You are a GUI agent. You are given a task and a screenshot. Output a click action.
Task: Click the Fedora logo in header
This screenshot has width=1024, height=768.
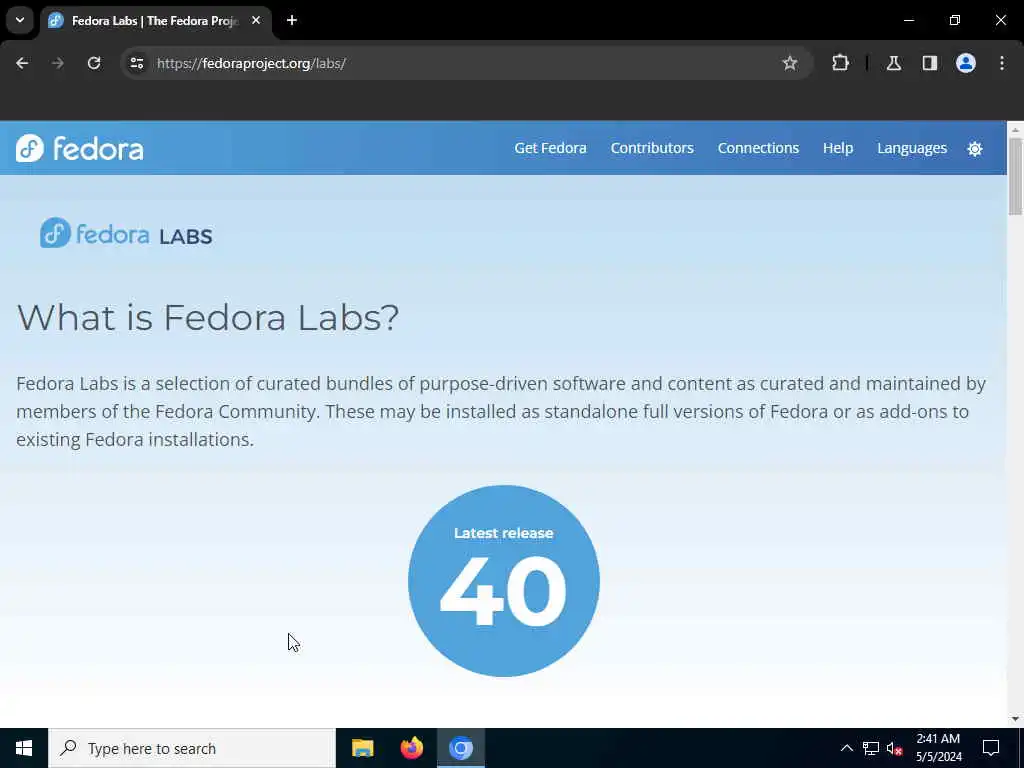coord(80,148)
